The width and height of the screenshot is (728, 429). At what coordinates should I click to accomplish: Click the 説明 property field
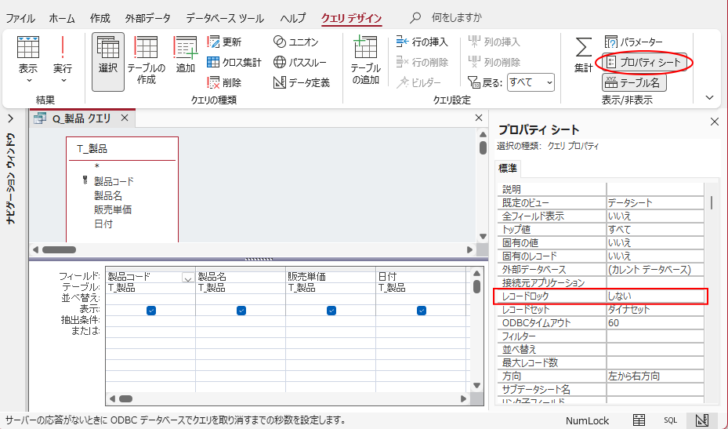[655, 189]
